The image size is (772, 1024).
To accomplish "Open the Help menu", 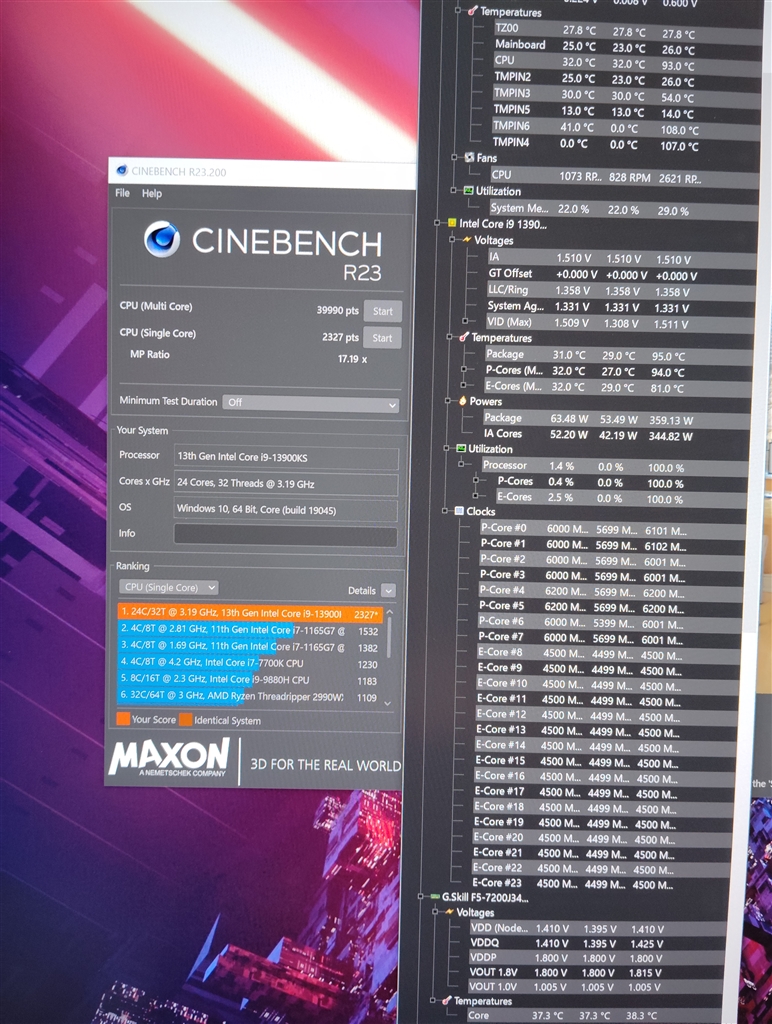I will (152, 193).
